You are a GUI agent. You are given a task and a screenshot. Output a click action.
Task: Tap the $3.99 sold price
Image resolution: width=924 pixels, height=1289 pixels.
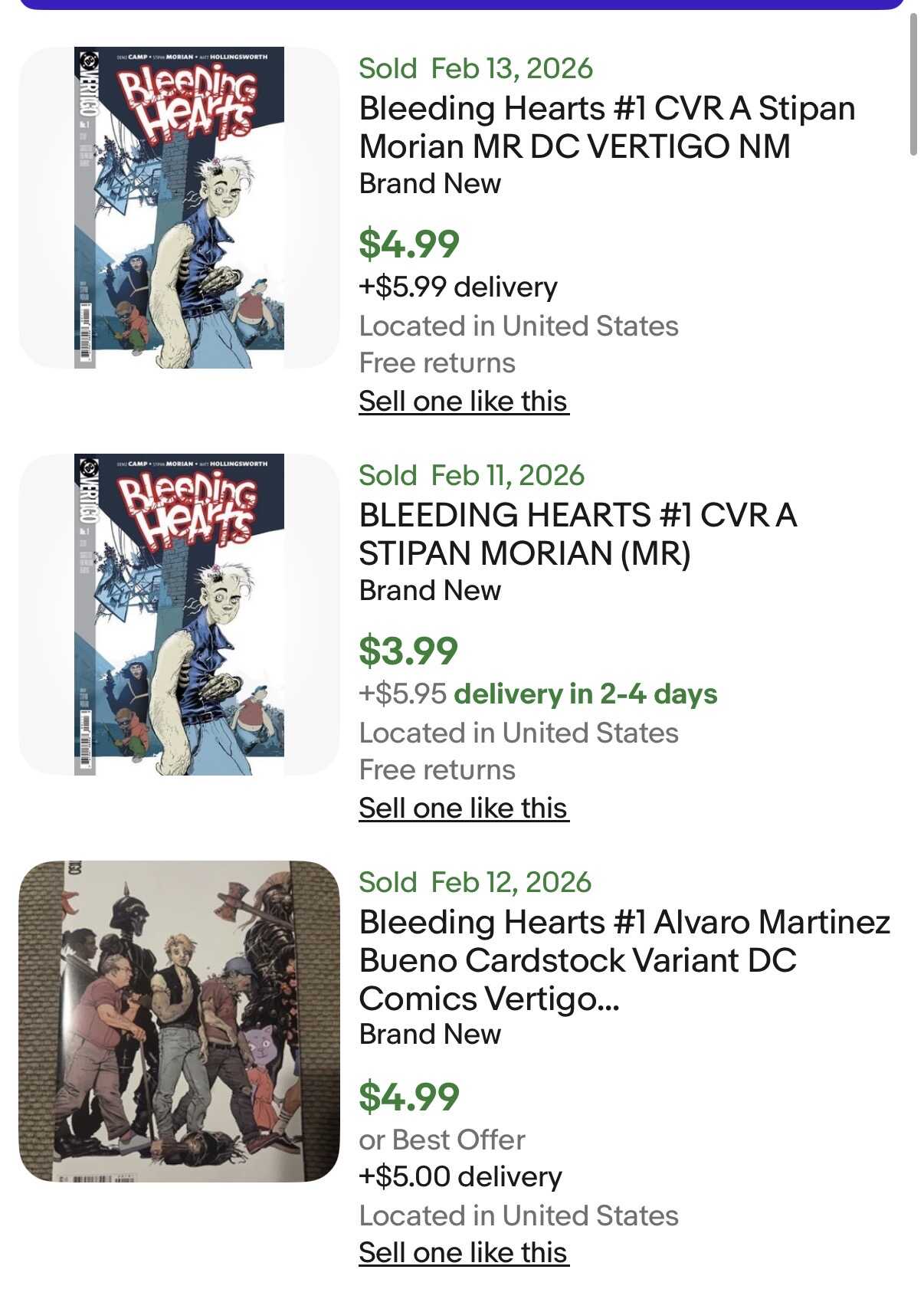(408, 651)
